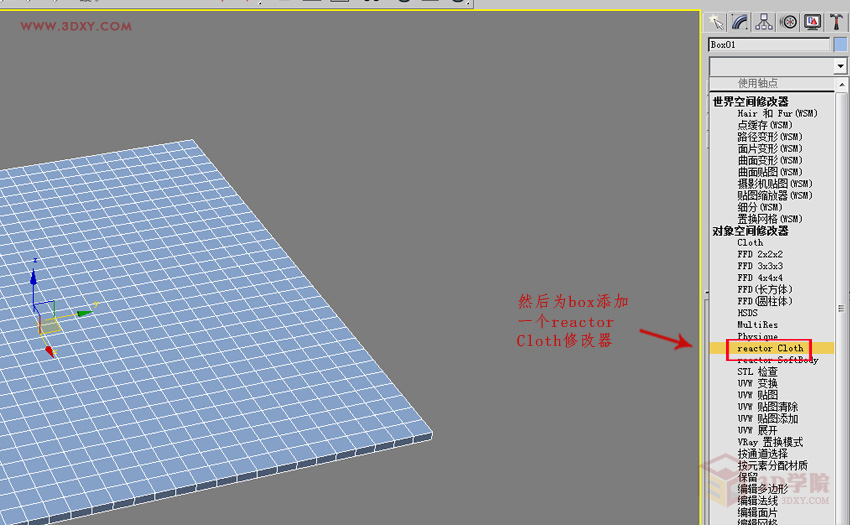
Task: Select 路径变形 (WSM) modifier
Action: pyautogui.click(x=769, y=137)
